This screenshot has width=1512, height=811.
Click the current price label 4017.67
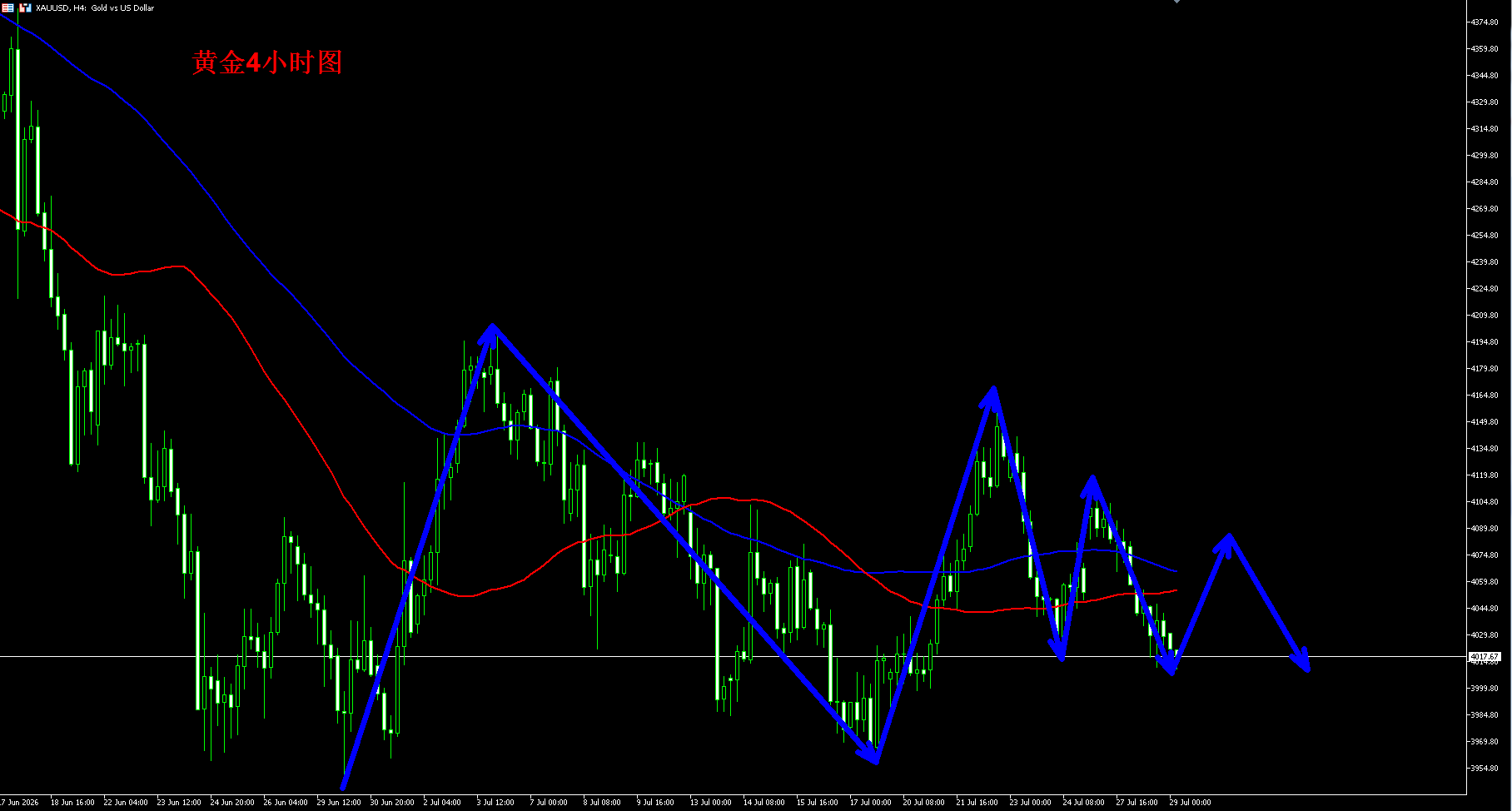[x=1485, y=657]
